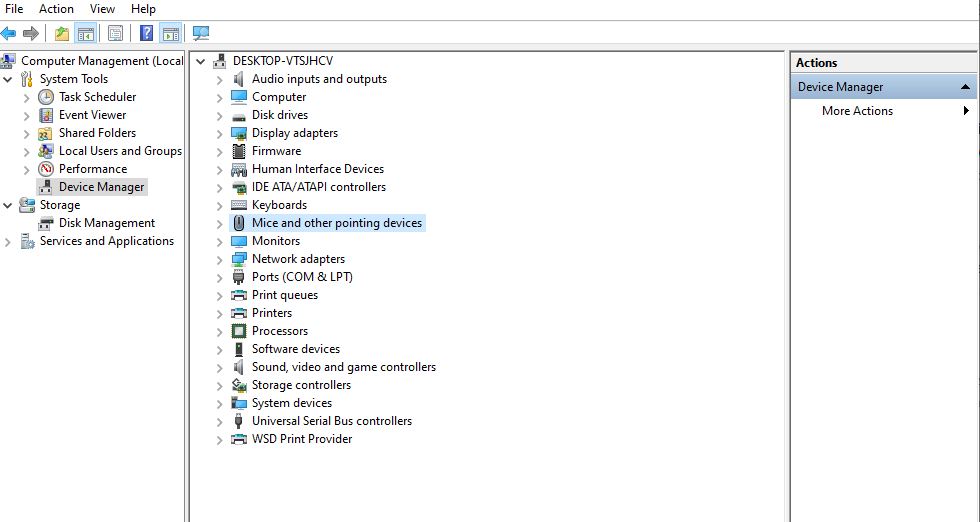This screenshot has width=980, height=522.
Task: Open the File menu
Action: pos(14,9)
